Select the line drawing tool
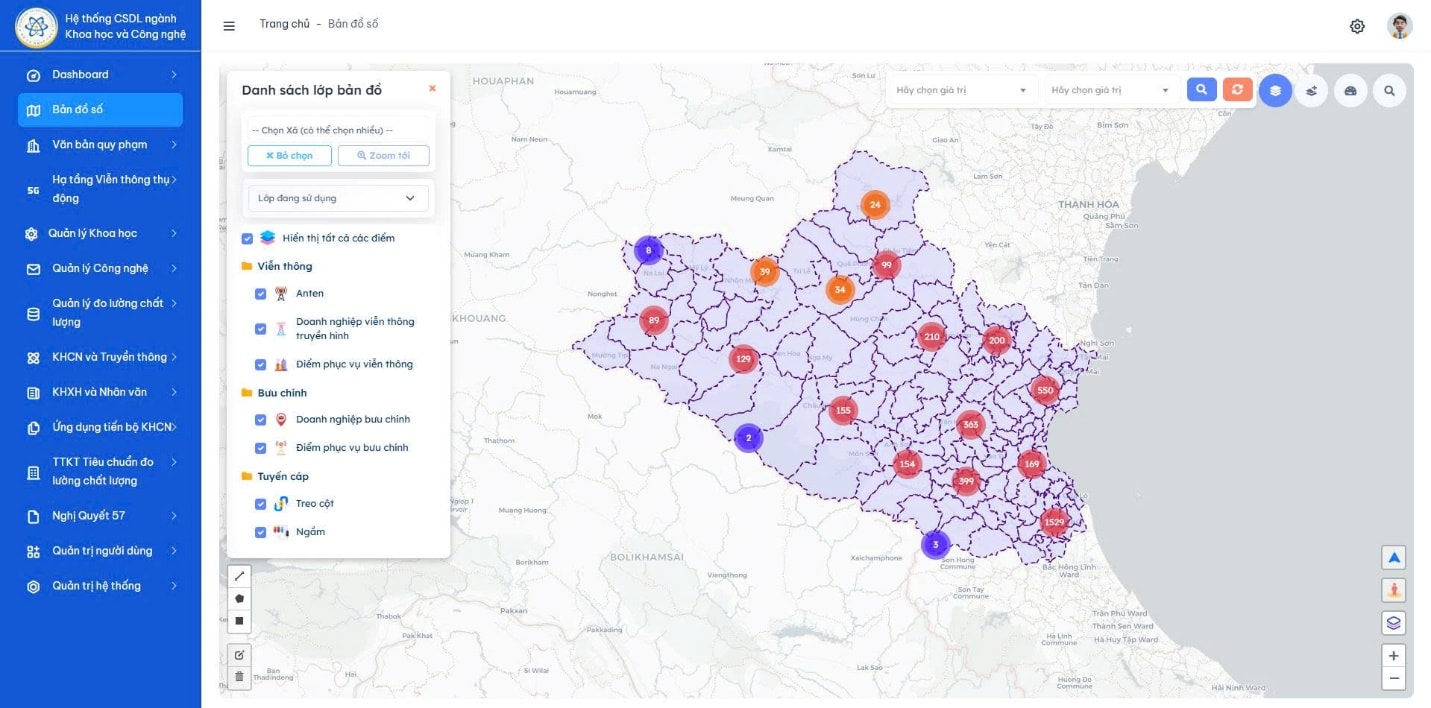The image size is (1431, 708). click(x=239, y=576)
